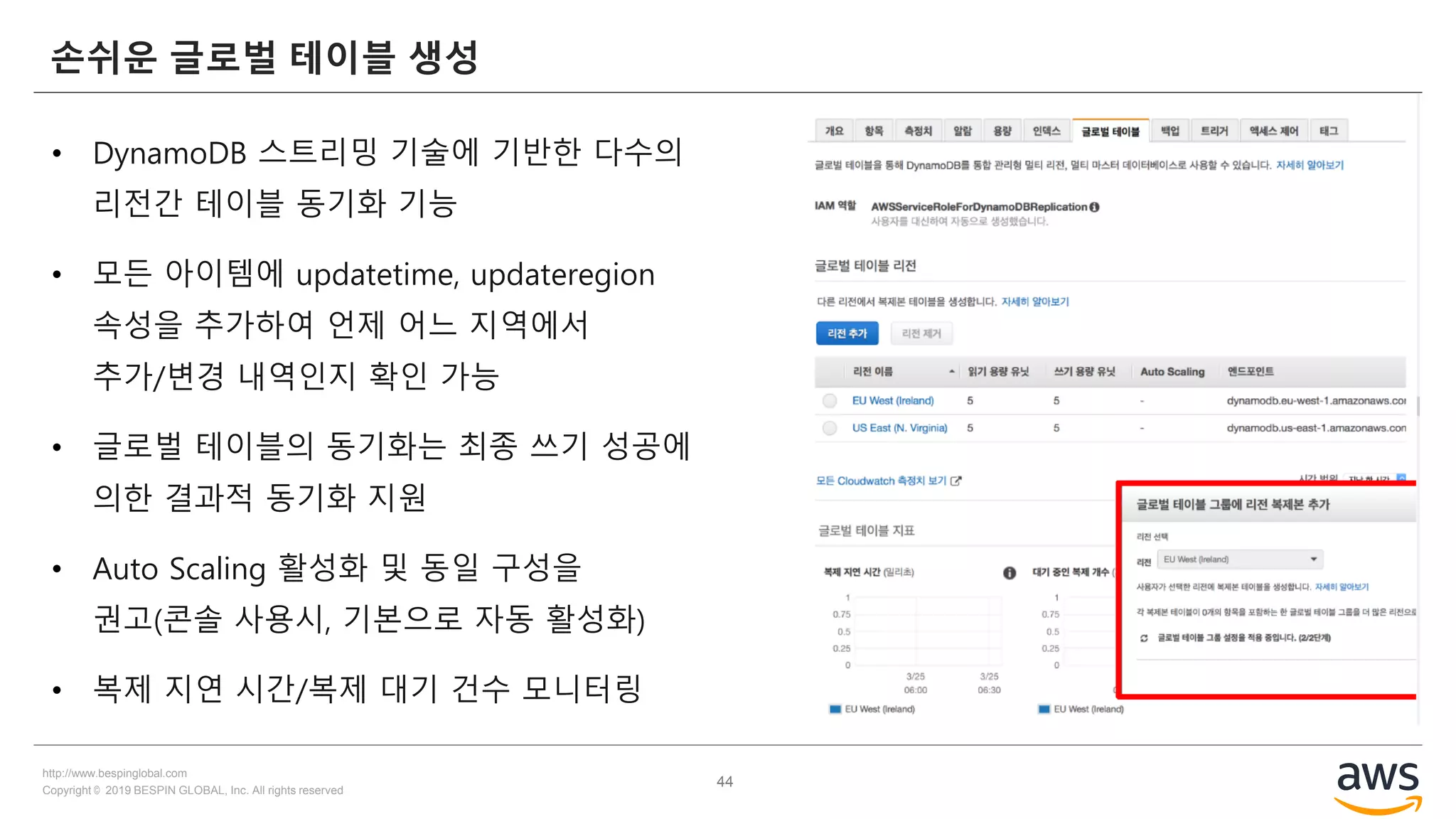Open the 트리거 tab
The height and width of the screenshot is (819, 1456).
click(x=1214, y=131)
